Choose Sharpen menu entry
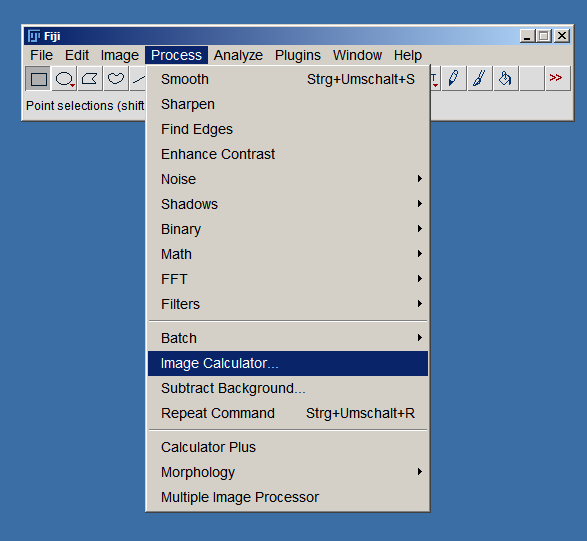Viewport: 587px width, 541px height. [x=288, y=104]
